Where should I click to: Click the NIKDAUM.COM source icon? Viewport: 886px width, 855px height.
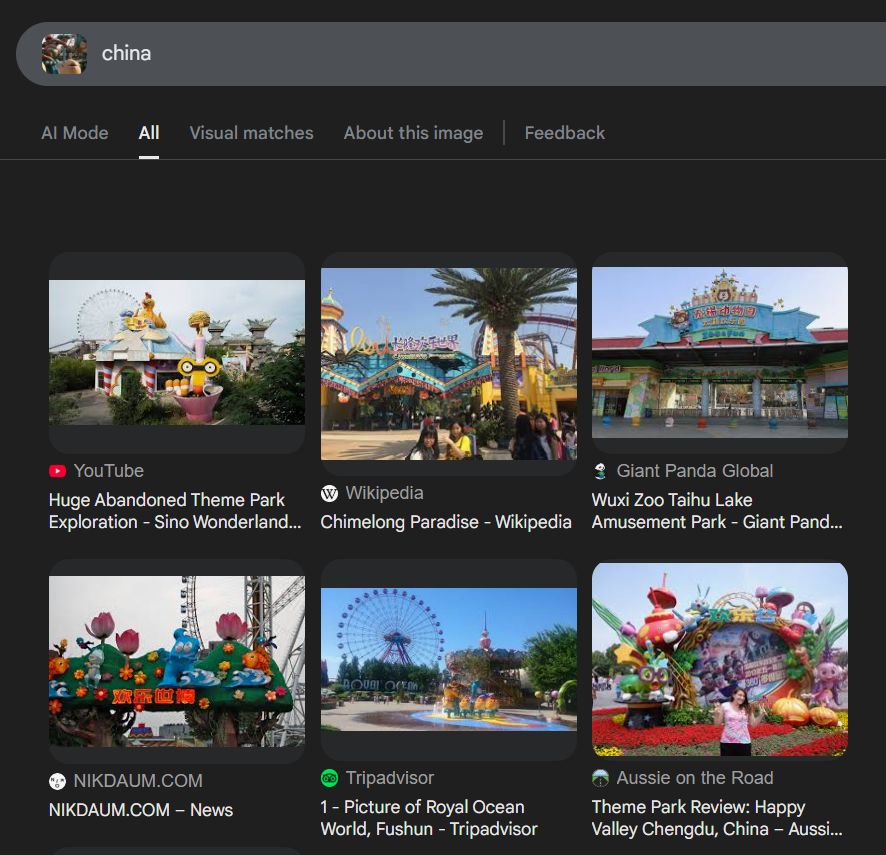pos(58,781)
